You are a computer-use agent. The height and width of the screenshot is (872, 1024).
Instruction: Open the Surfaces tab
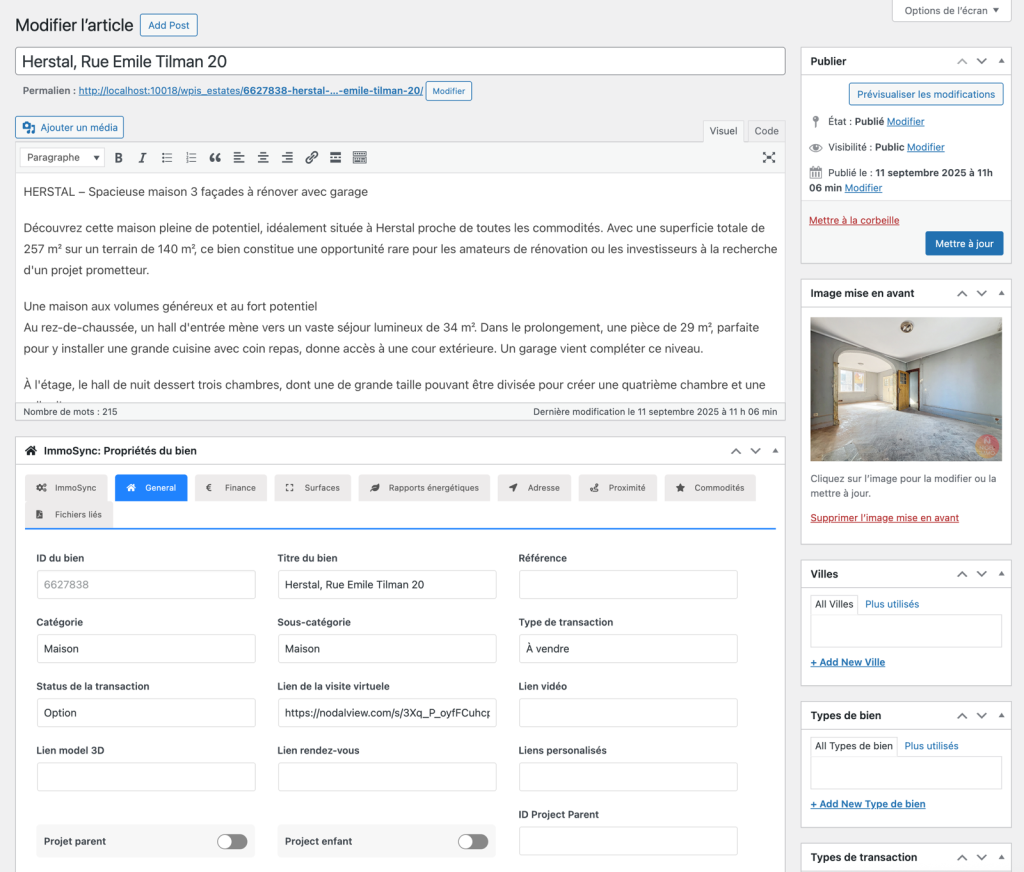312,488
